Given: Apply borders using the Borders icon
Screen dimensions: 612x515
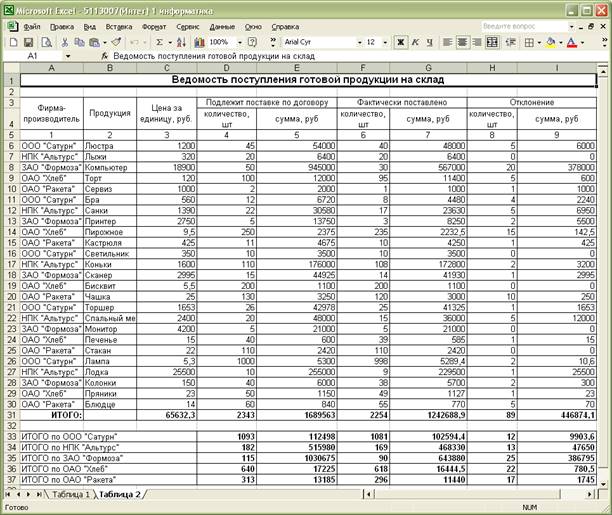Looking at the screenshot, I should (529, 42).
